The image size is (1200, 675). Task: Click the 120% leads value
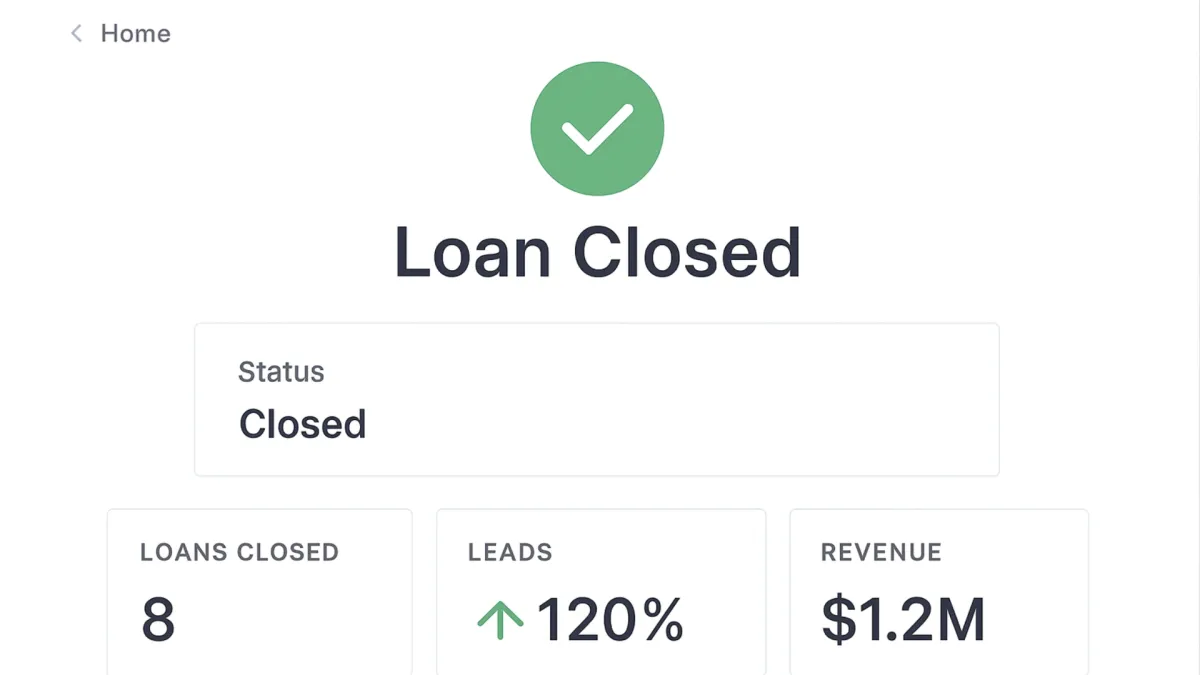[x=610, y=619]
